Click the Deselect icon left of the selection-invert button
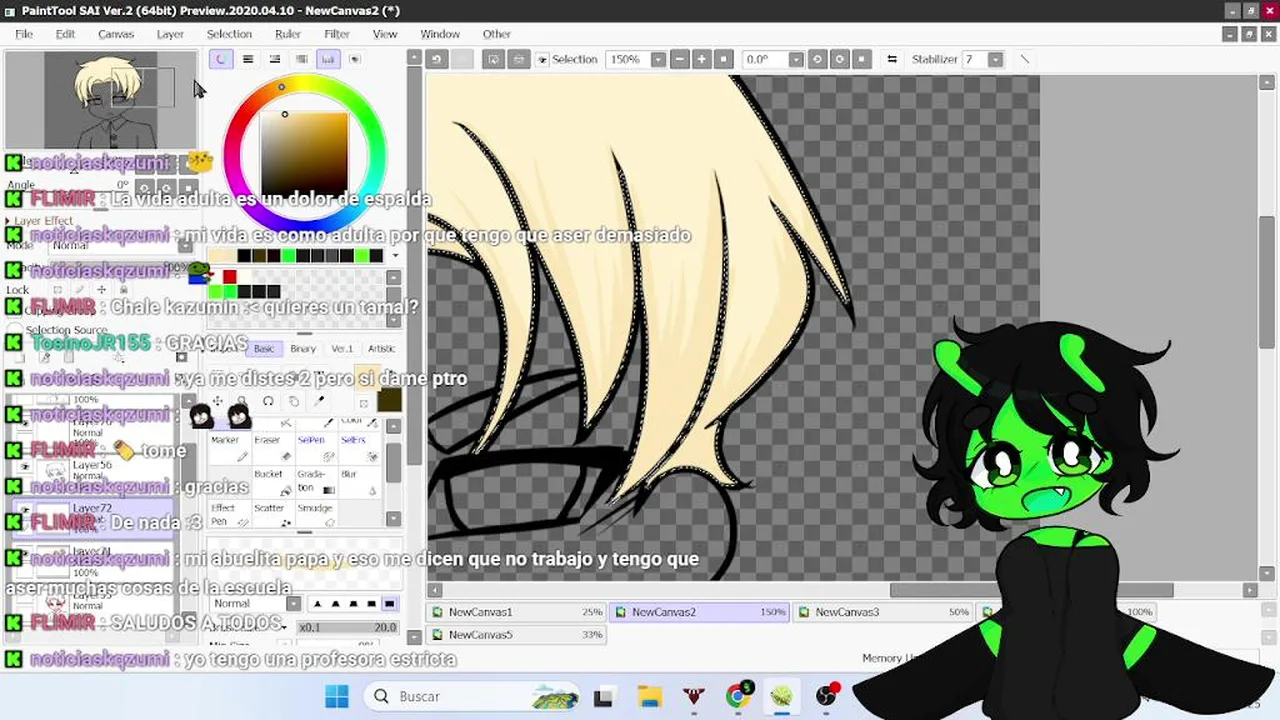 [x=494, y=59]
